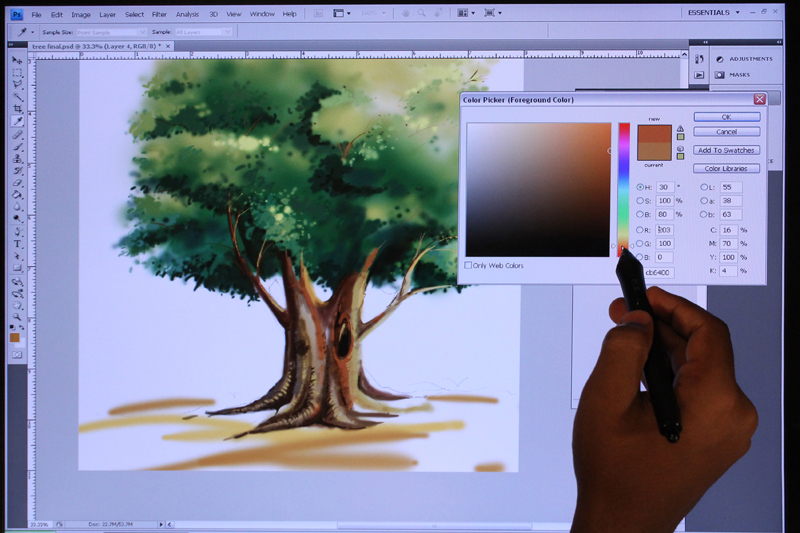Open the Filter menu

(x=159, y=14)
